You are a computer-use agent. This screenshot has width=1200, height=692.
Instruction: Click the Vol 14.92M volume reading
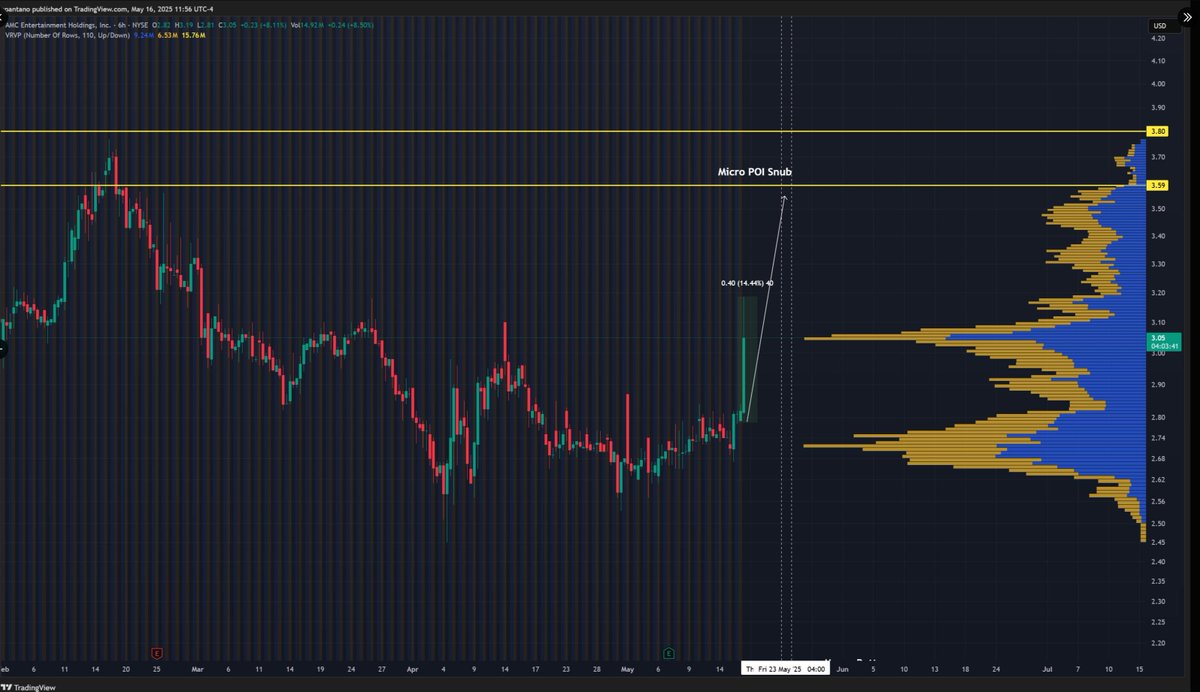point(307,25)
